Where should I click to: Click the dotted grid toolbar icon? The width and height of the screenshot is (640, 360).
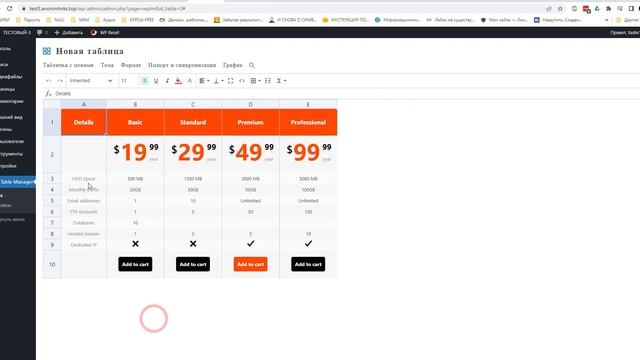[x=268, y=81]
